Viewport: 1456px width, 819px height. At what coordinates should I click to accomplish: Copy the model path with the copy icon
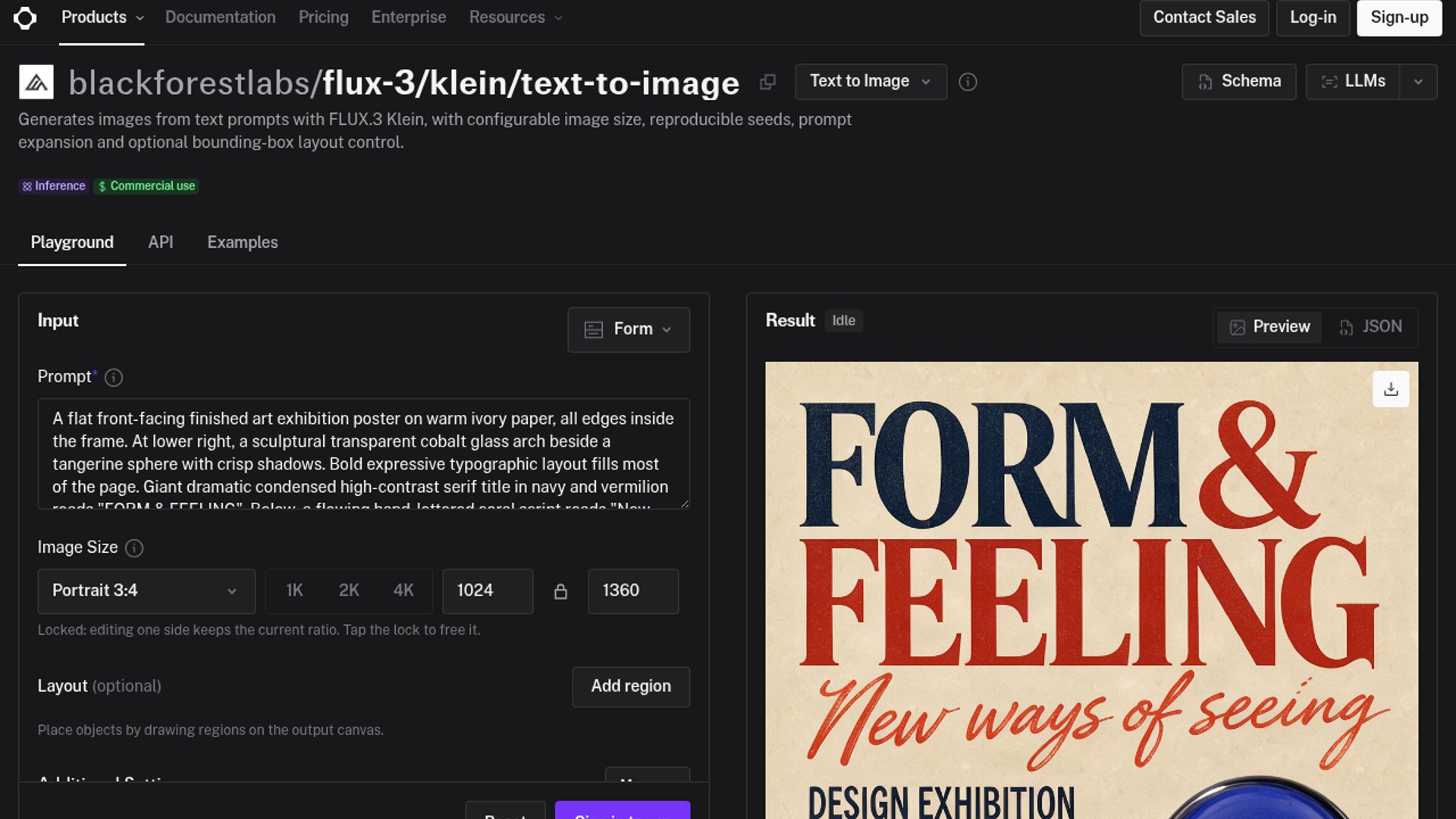[x=767, y=82]
